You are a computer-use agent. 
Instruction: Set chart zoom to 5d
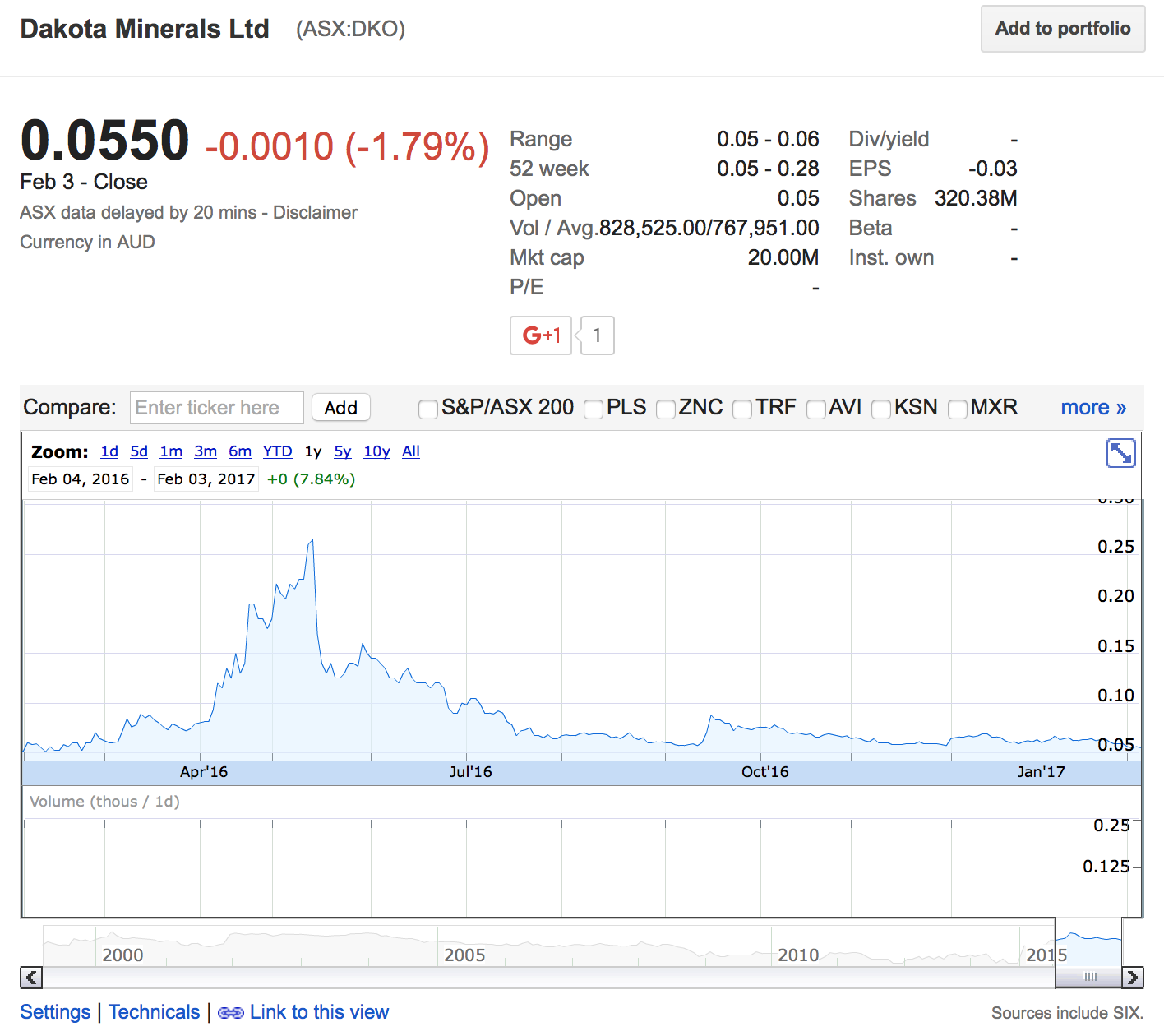point(139,451)
